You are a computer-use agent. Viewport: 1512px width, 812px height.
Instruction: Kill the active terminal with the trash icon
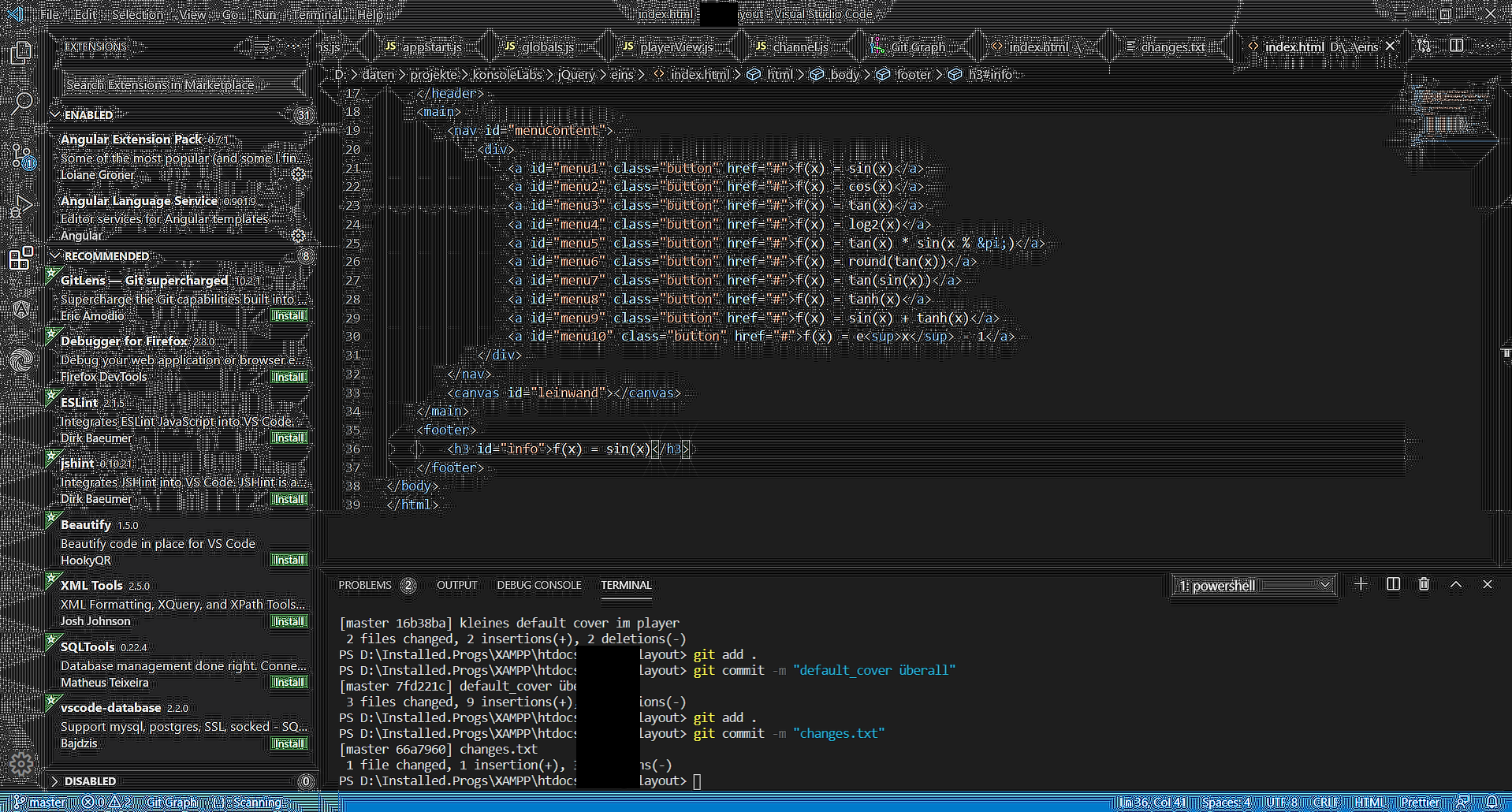1423,584
